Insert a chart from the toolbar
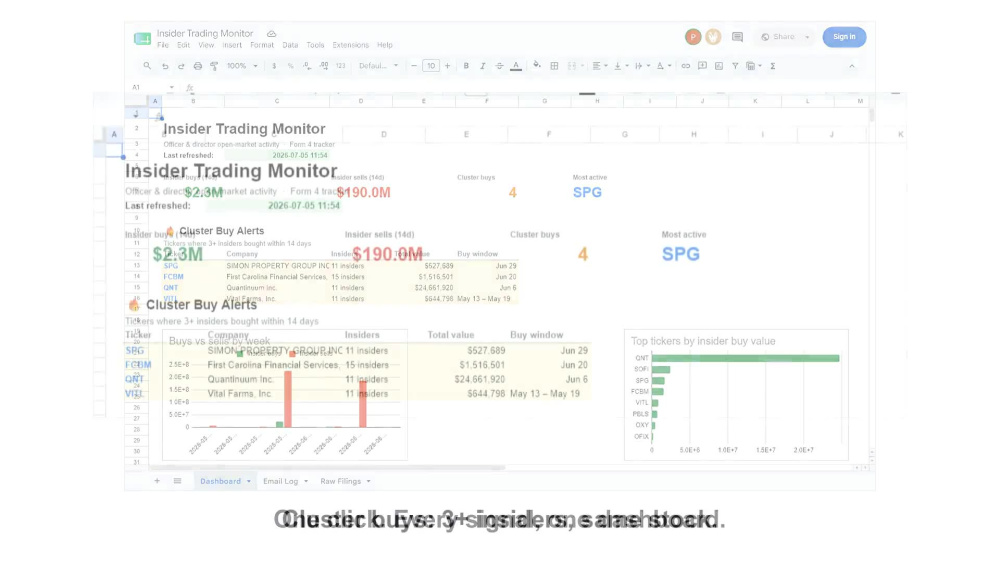The image size is (1000, 563). coord(719,66)
